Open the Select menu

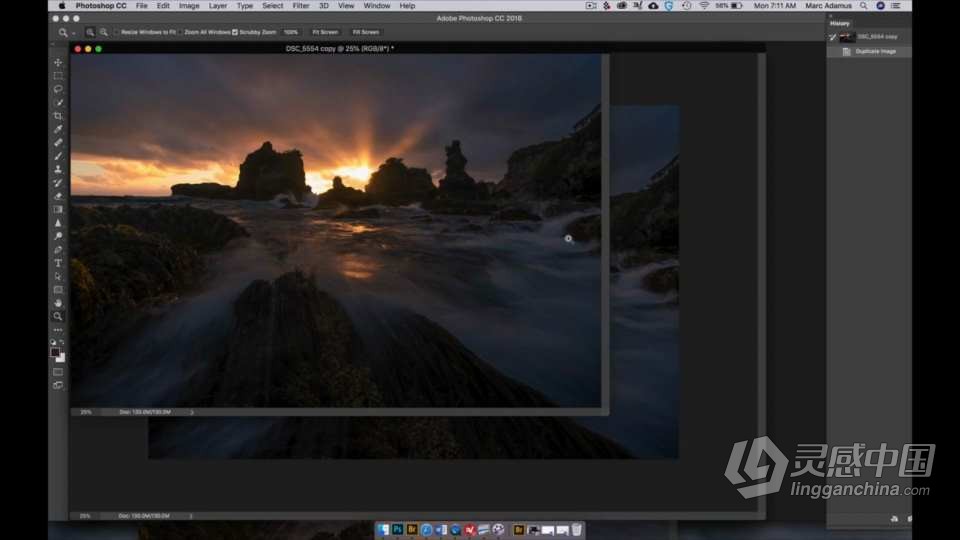[272, 6]
